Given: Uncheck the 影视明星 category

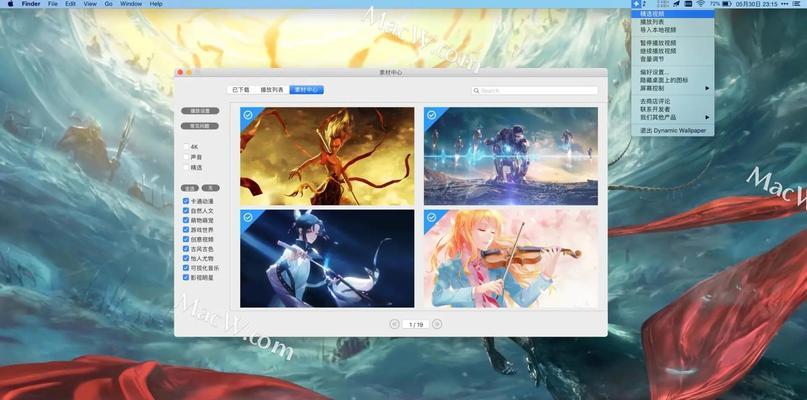Looking at the screenshot, I should coord(186,277).
